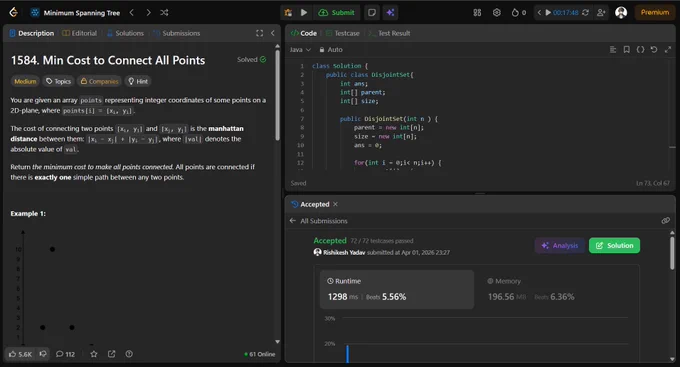Share the problem via external link icon
Image resolution: width=680 pixels, height=367 pixels.
click(x=111, y=354)
